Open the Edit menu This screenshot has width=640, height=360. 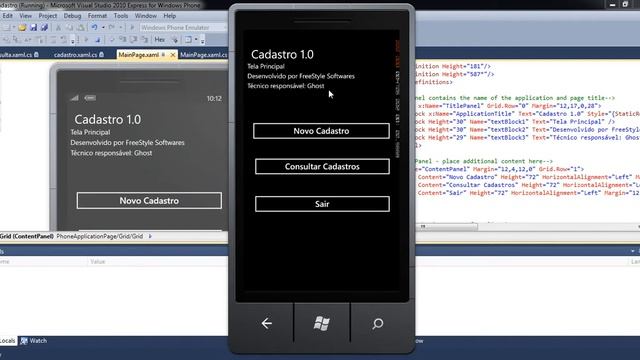pos(7,16)
